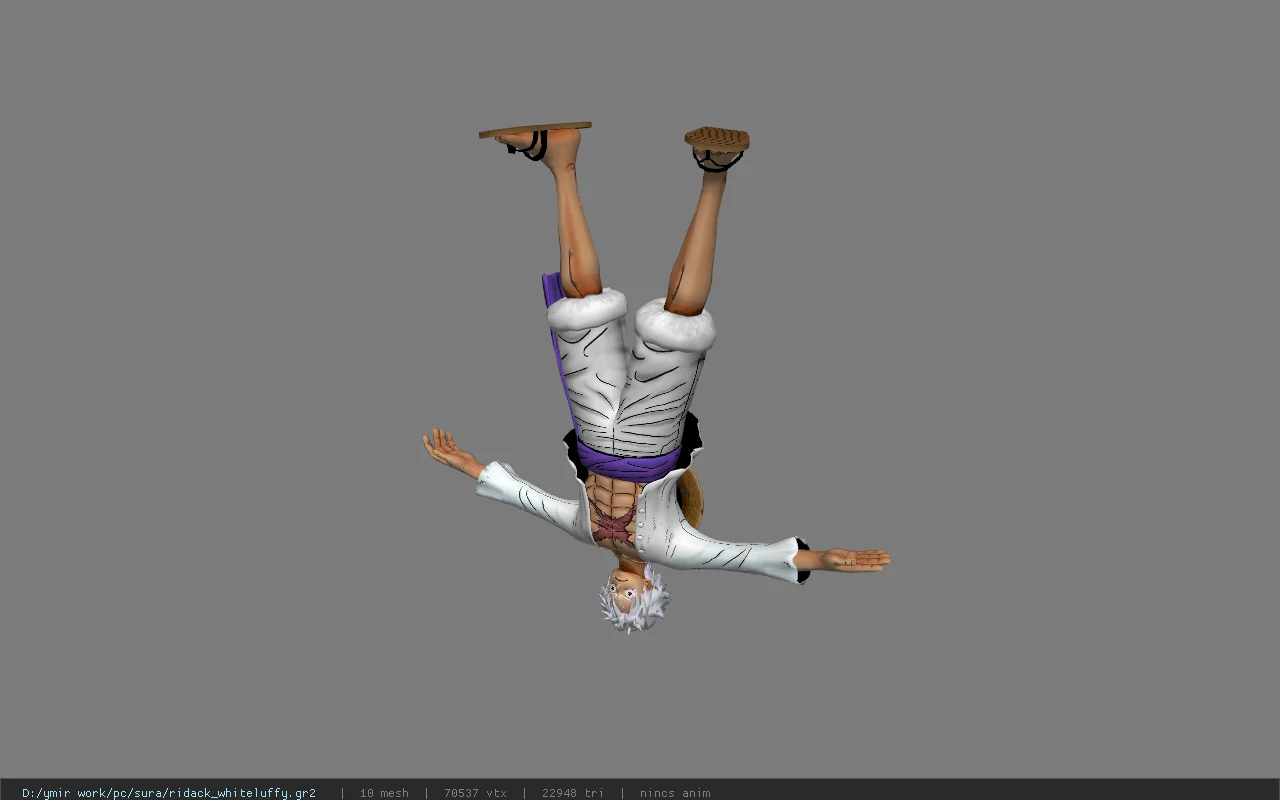Image resolution: width=1280 pixels, height=800 pixels.
Task: Click the ridack_whiteluffy.gr2 file path in status bar
Action: [169, 793]
